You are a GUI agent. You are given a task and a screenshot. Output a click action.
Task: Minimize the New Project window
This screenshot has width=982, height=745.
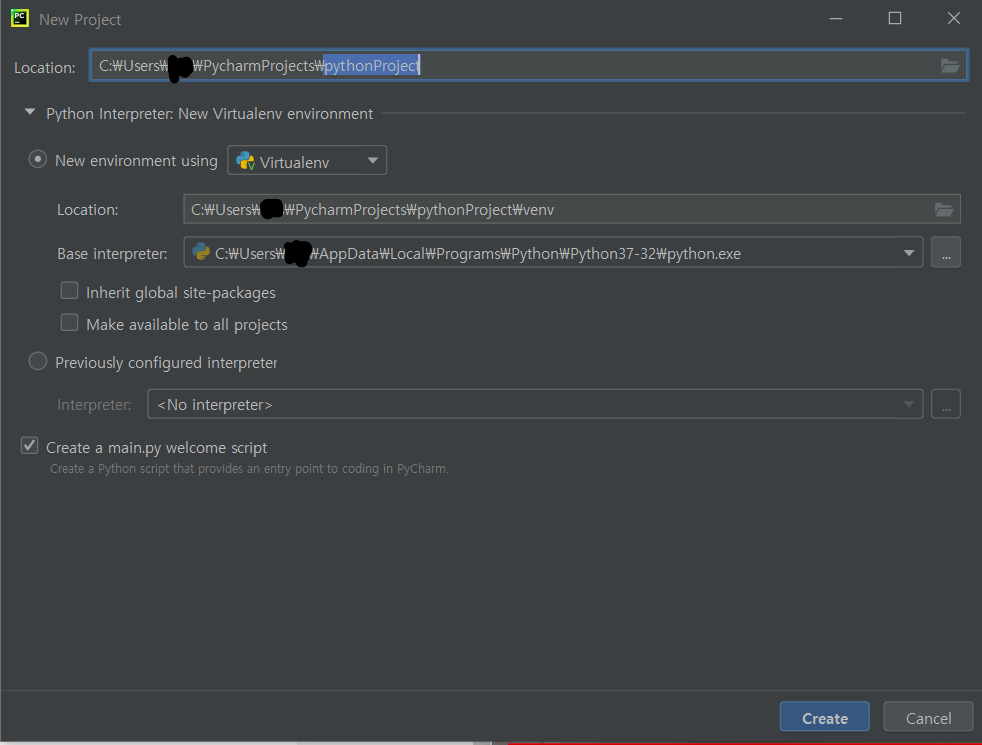point(836,19)
